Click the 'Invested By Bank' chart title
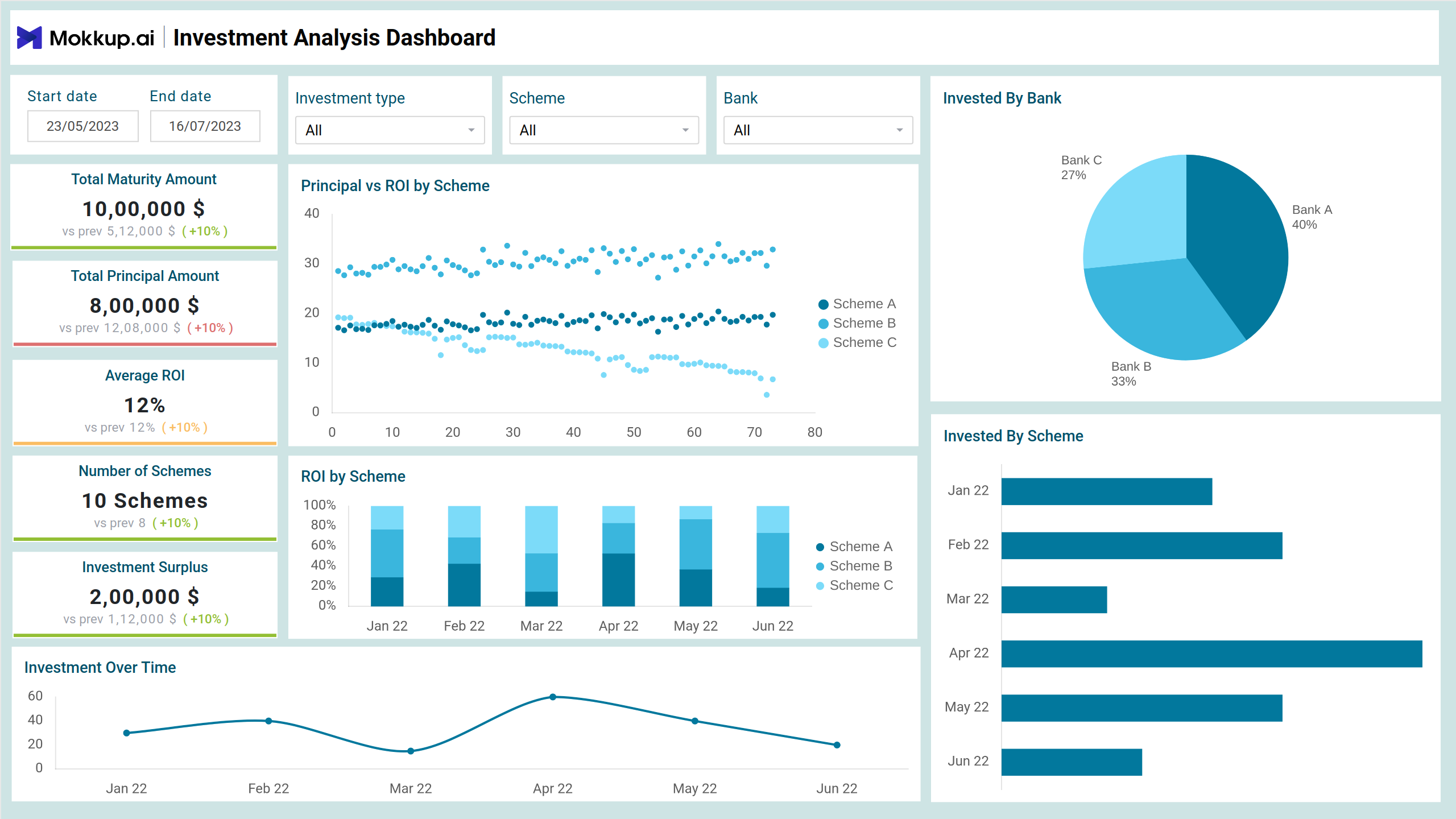The image size is (1456, 819). tap(1002, 98)
